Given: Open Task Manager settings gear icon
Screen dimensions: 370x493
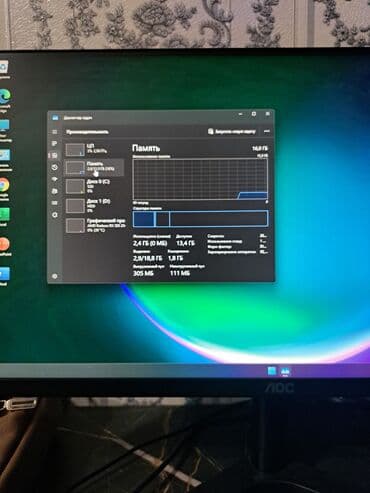Looking at the screenshot, I should point(55,276).
